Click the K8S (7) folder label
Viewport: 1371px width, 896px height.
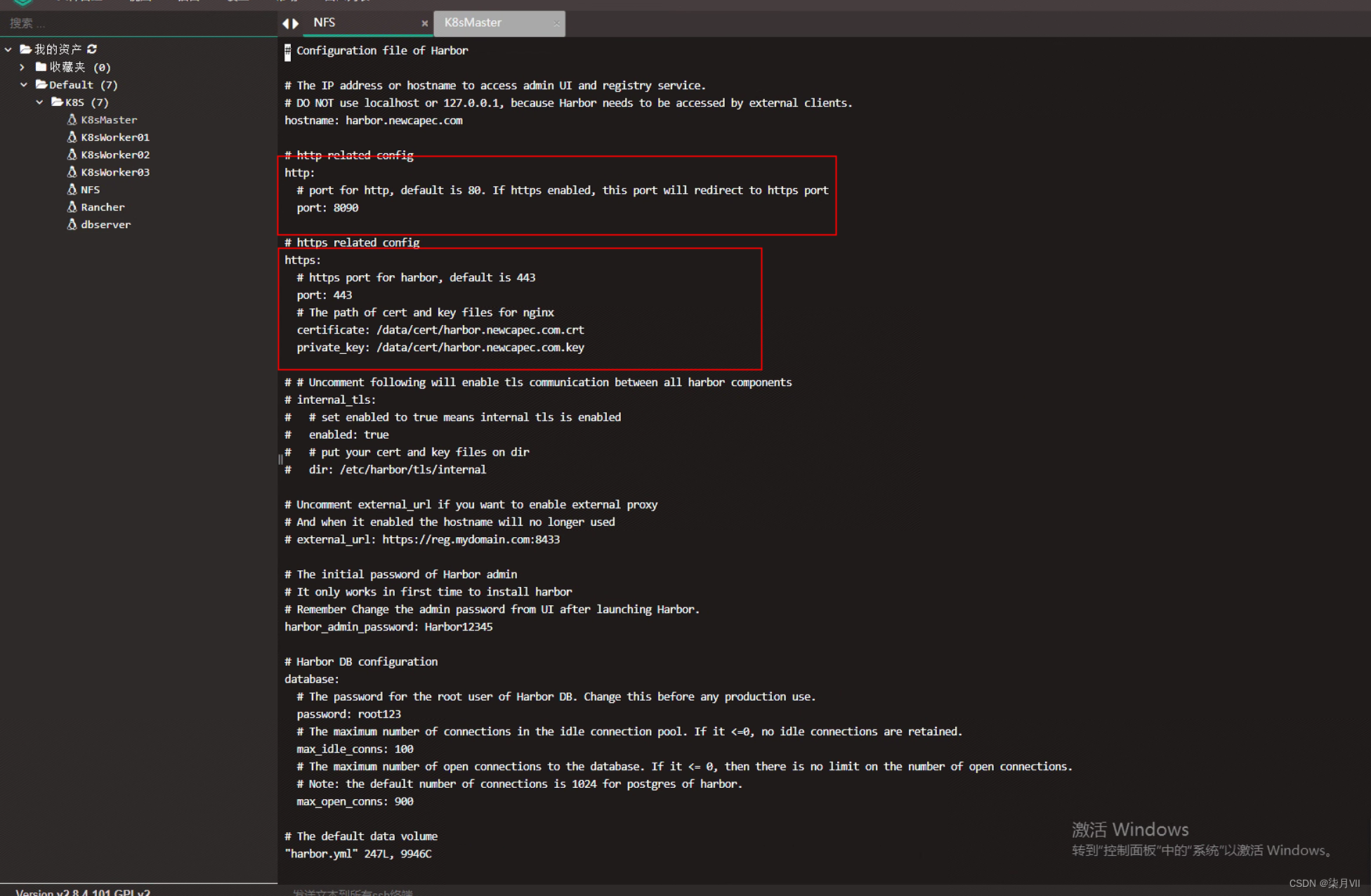click(87, 103)
